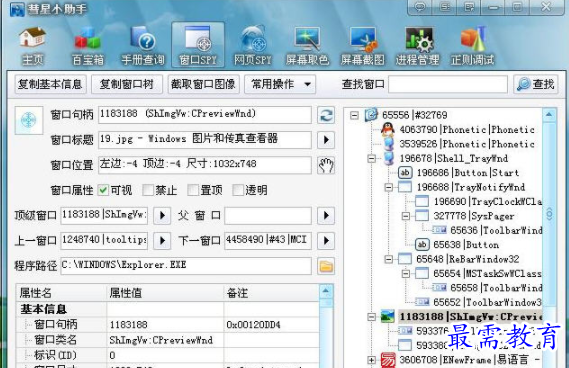Click the ShImgVw:CPreviewWnd class name cell
Screen dimensions: 569x368
pyautogui.click(x=165, y=340)
